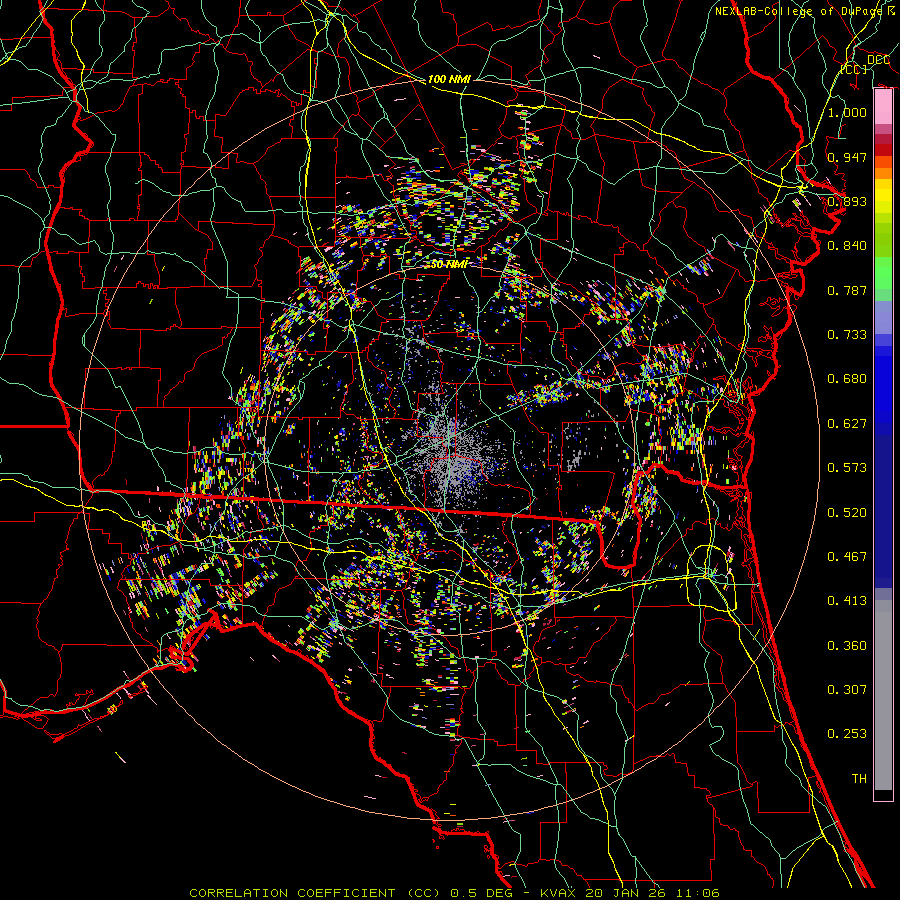Click the 100 NMI range ring label
This screenshot has height=900, width=900.
[x=447, y=78]
